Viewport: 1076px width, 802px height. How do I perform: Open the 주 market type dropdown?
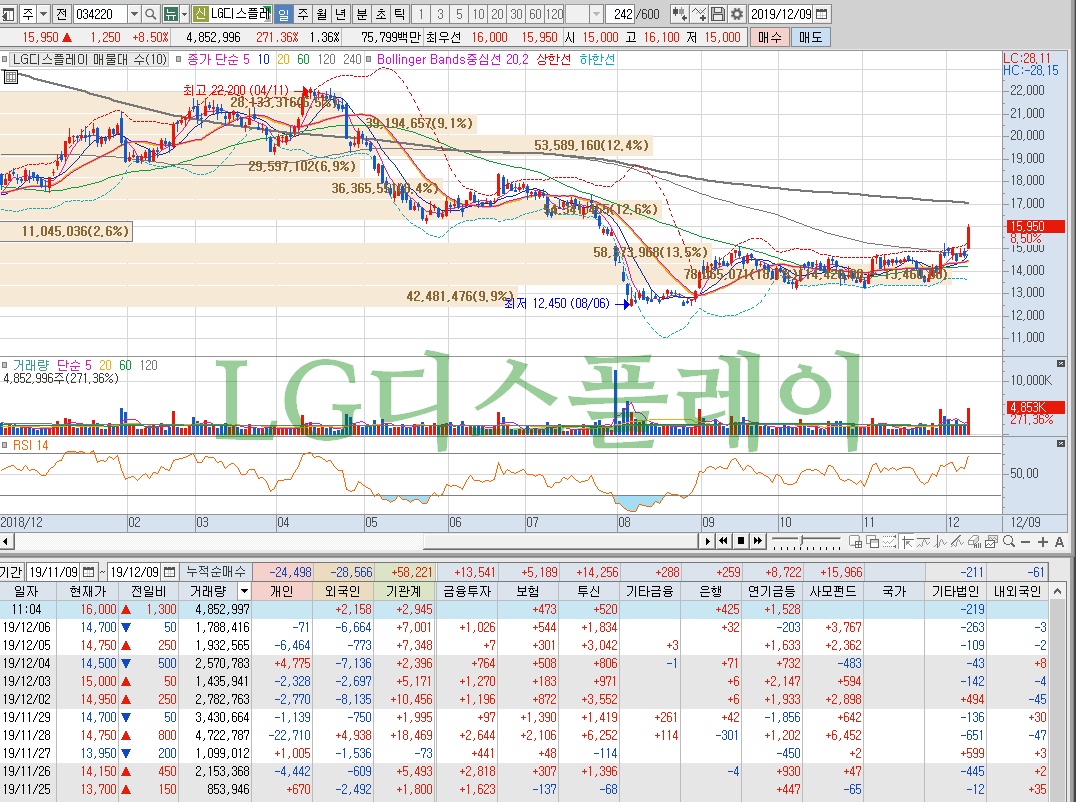click(x=43, y=14)
